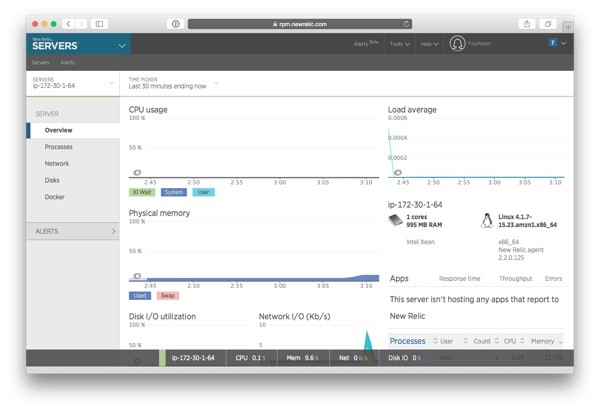Click the Errors column header
The height and width of the screenshot is (411, 600).
point(553,279)
